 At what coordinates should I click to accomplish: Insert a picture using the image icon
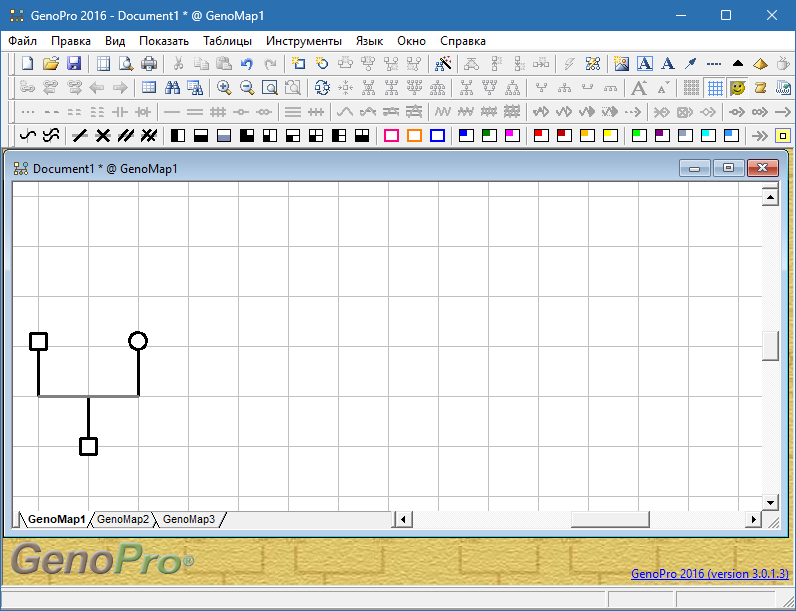(x=621, y=63)
